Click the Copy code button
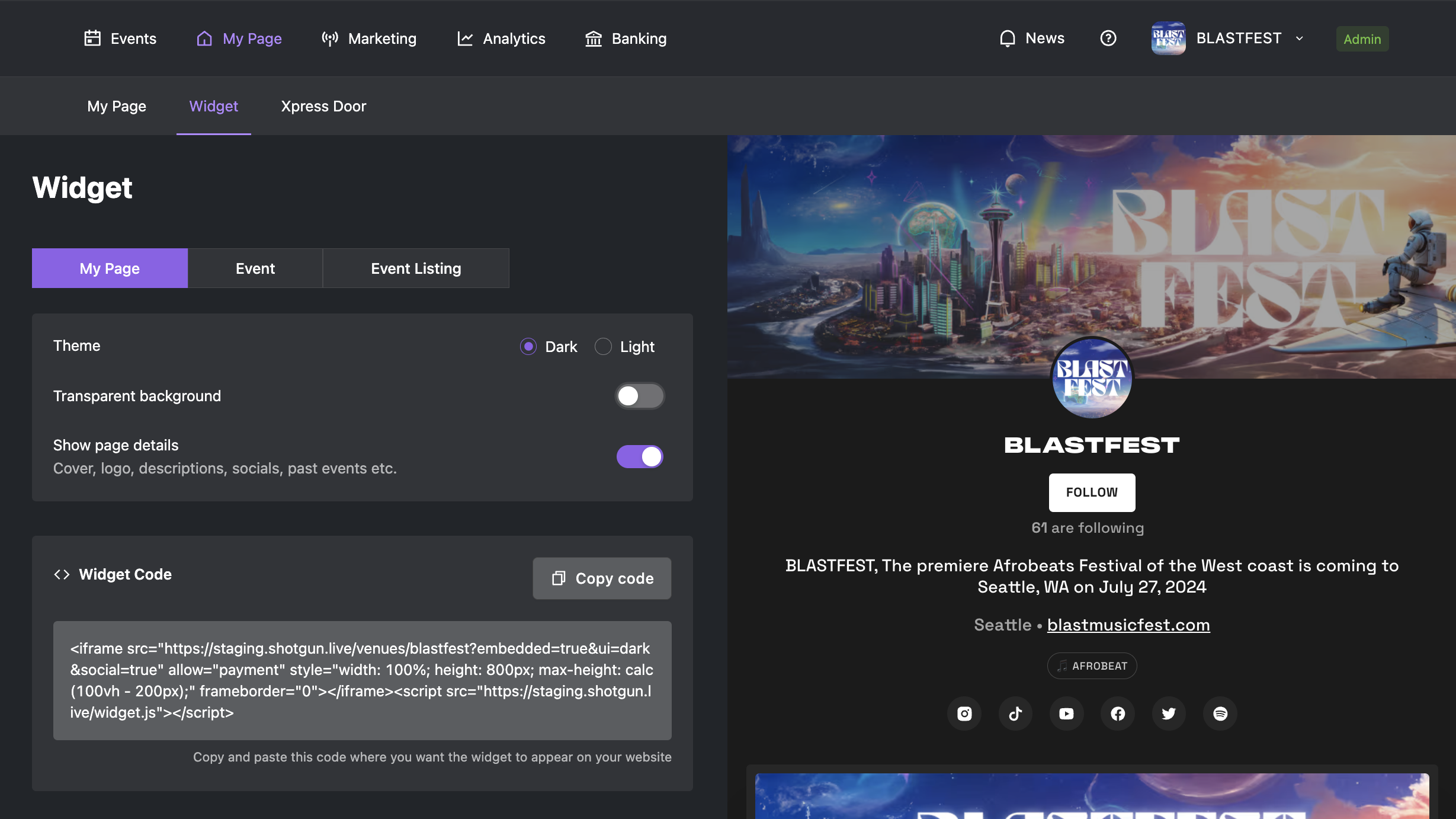The width and height of the screenshot is (1456, 819). (602, 578)
